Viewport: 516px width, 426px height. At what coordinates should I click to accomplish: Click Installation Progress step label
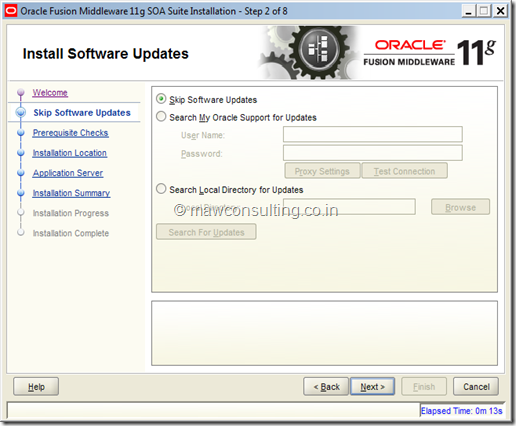pos(71,213)
